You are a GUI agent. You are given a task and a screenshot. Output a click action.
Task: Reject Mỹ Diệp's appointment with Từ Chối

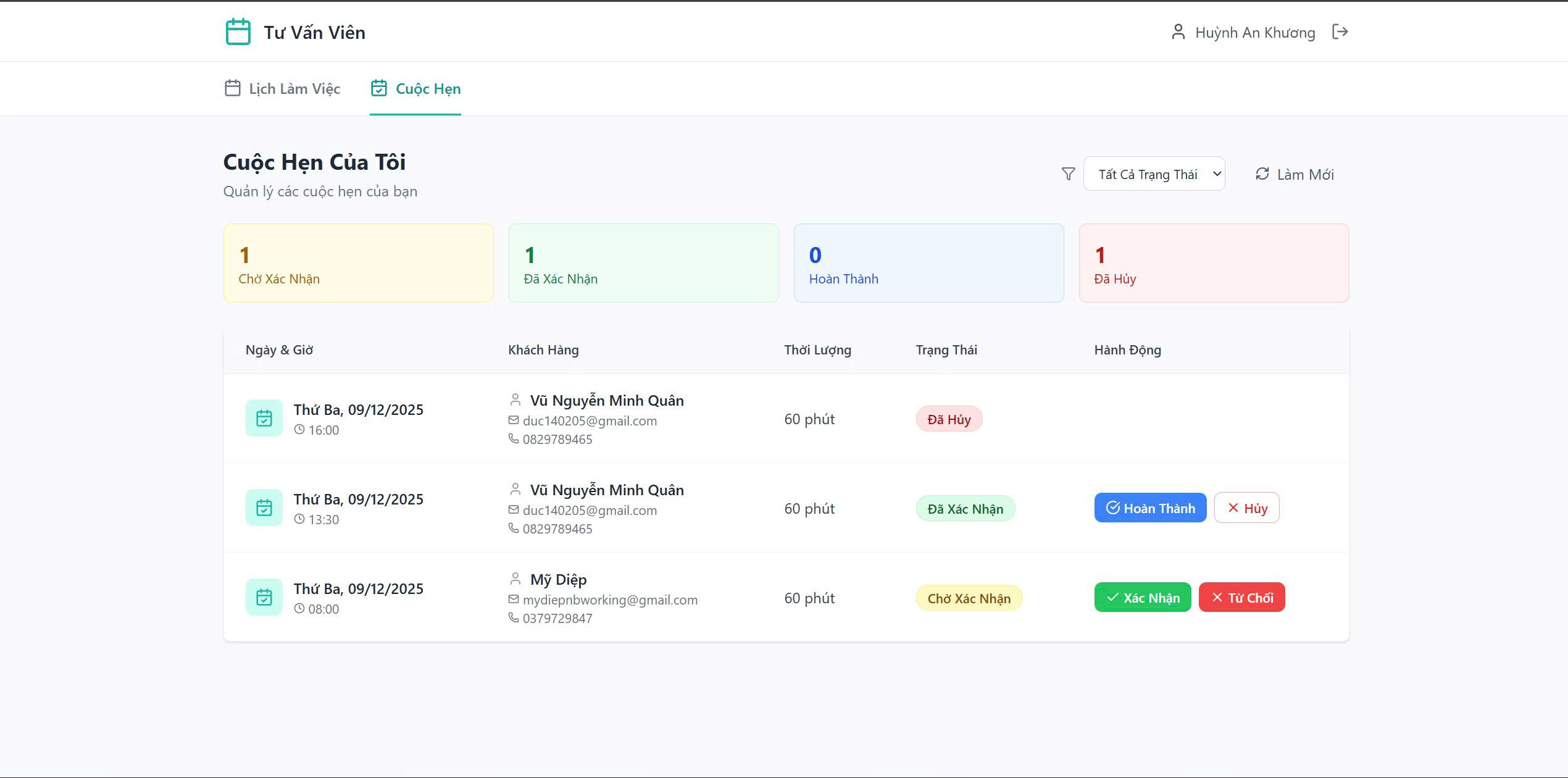pyautogui.click(x=1241, y=597)
